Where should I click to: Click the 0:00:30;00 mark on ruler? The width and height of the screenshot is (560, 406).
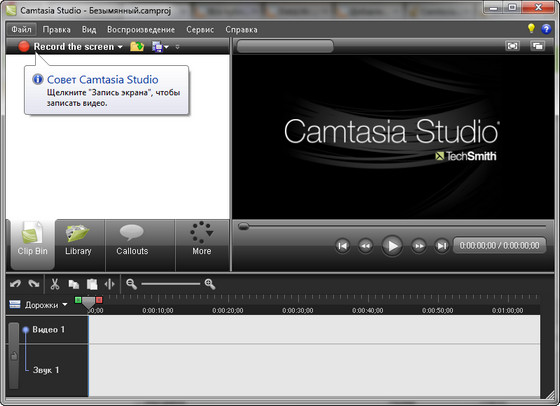pyautogui.click(x=298, y=311)
